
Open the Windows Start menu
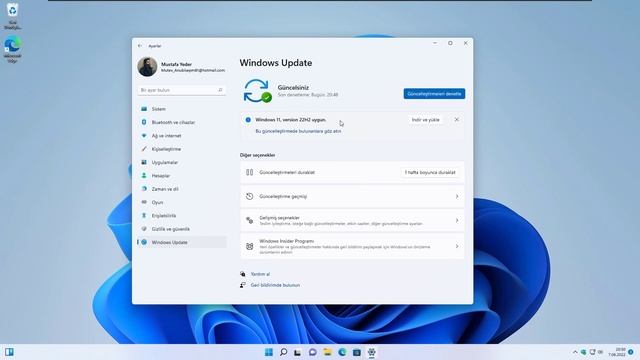[x=269, y=352]
